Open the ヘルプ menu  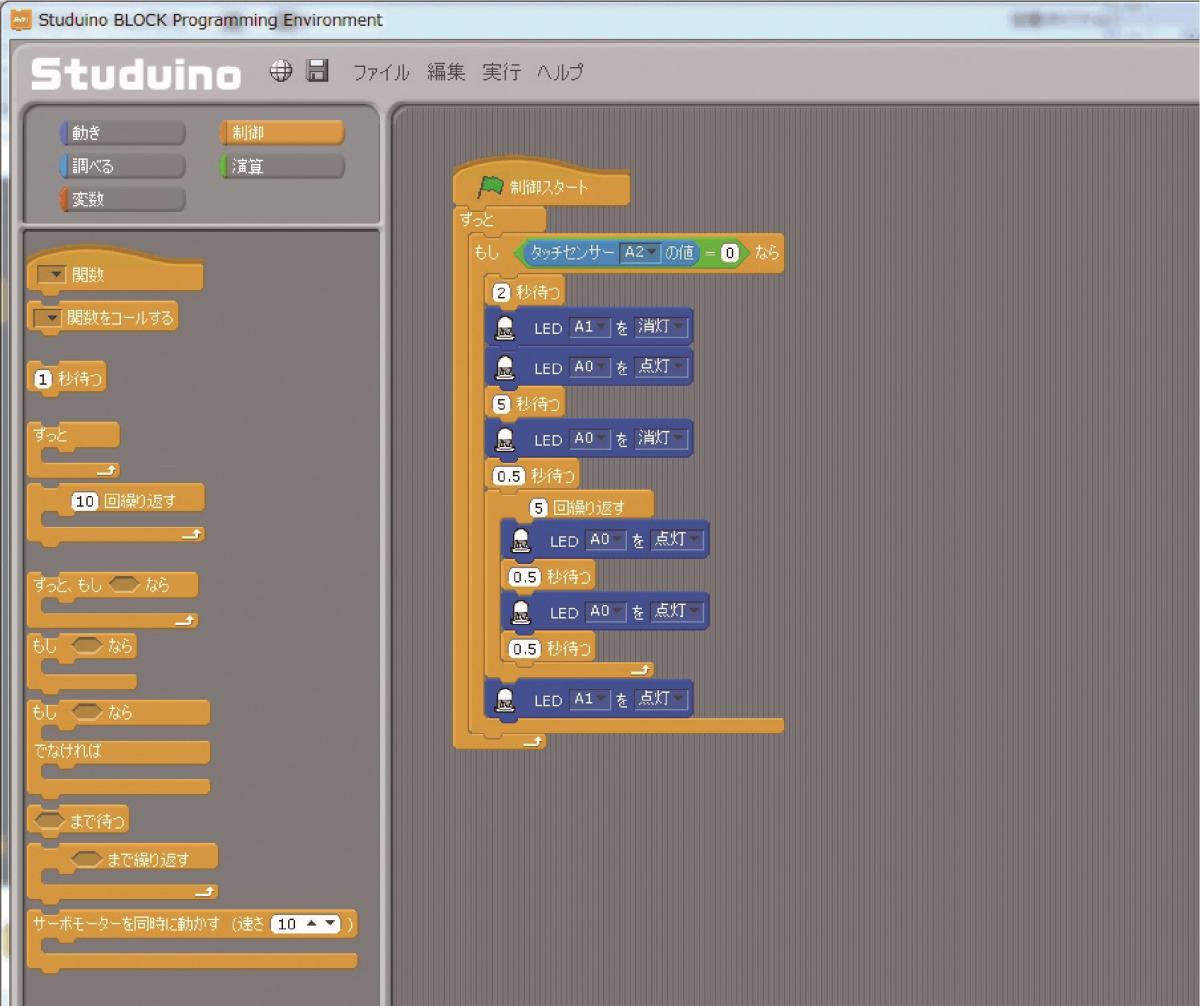pos(560,72)
